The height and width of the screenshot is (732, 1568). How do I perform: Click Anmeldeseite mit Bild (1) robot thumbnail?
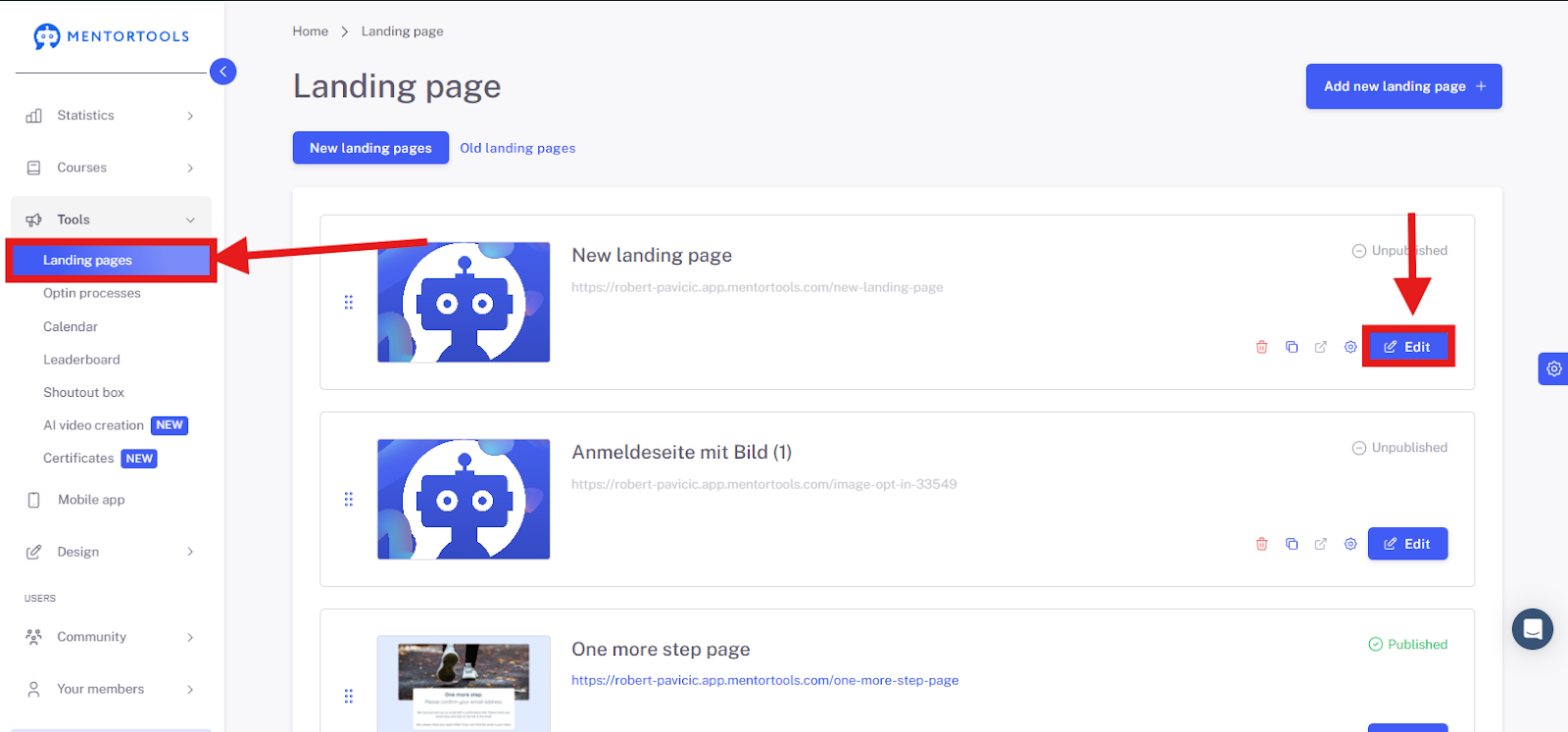click(x=464, y=500)
